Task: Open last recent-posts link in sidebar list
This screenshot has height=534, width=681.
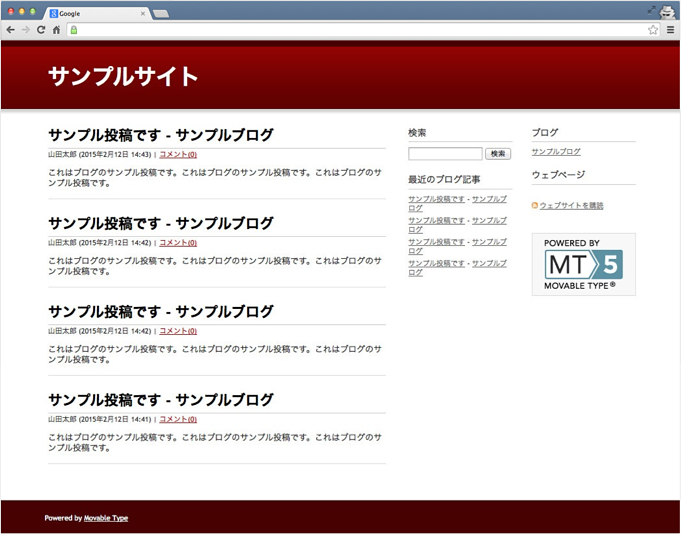Action: point(457,268)
